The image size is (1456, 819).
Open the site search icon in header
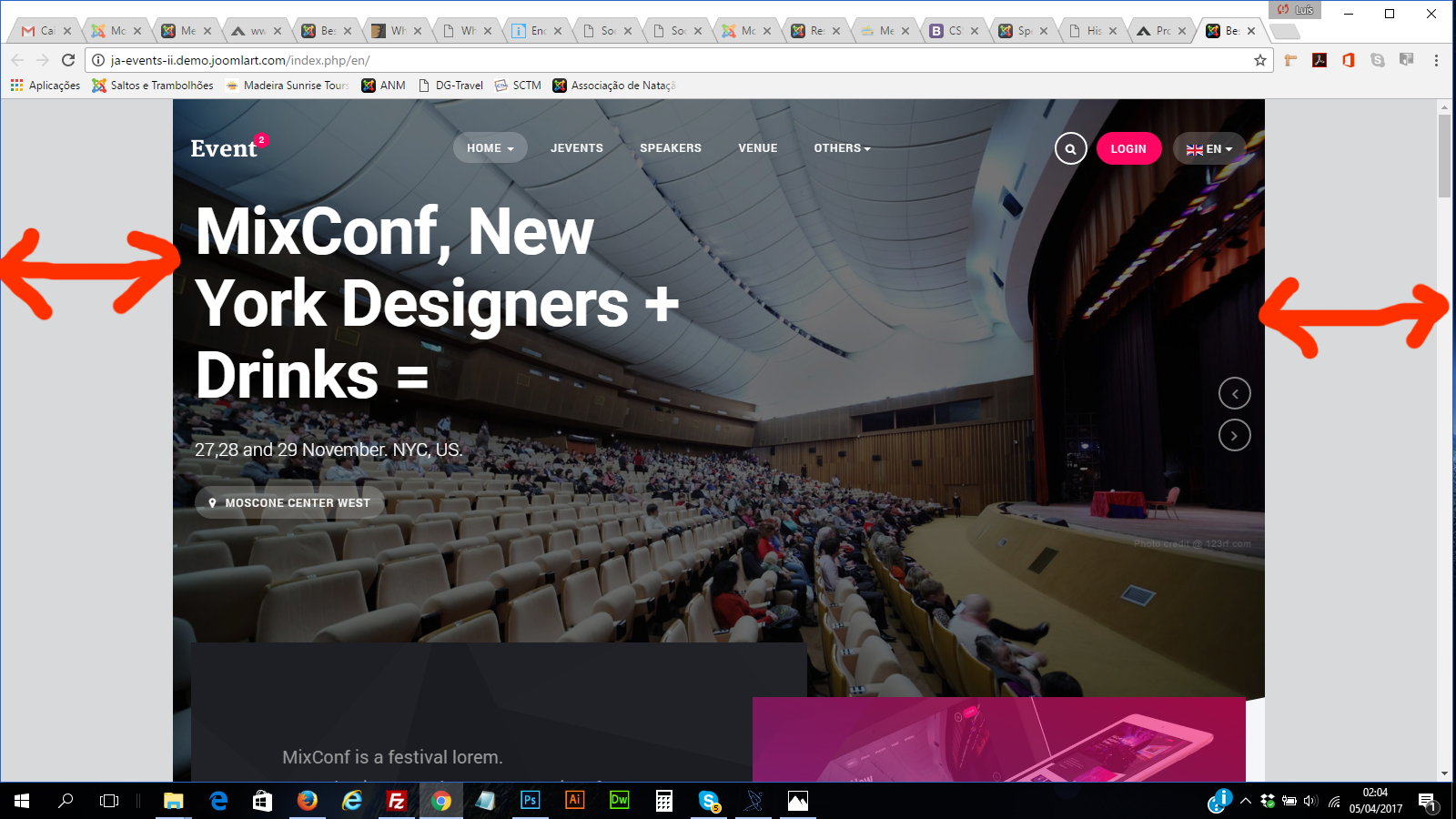pyautogui.click(x=1070, y=148)
